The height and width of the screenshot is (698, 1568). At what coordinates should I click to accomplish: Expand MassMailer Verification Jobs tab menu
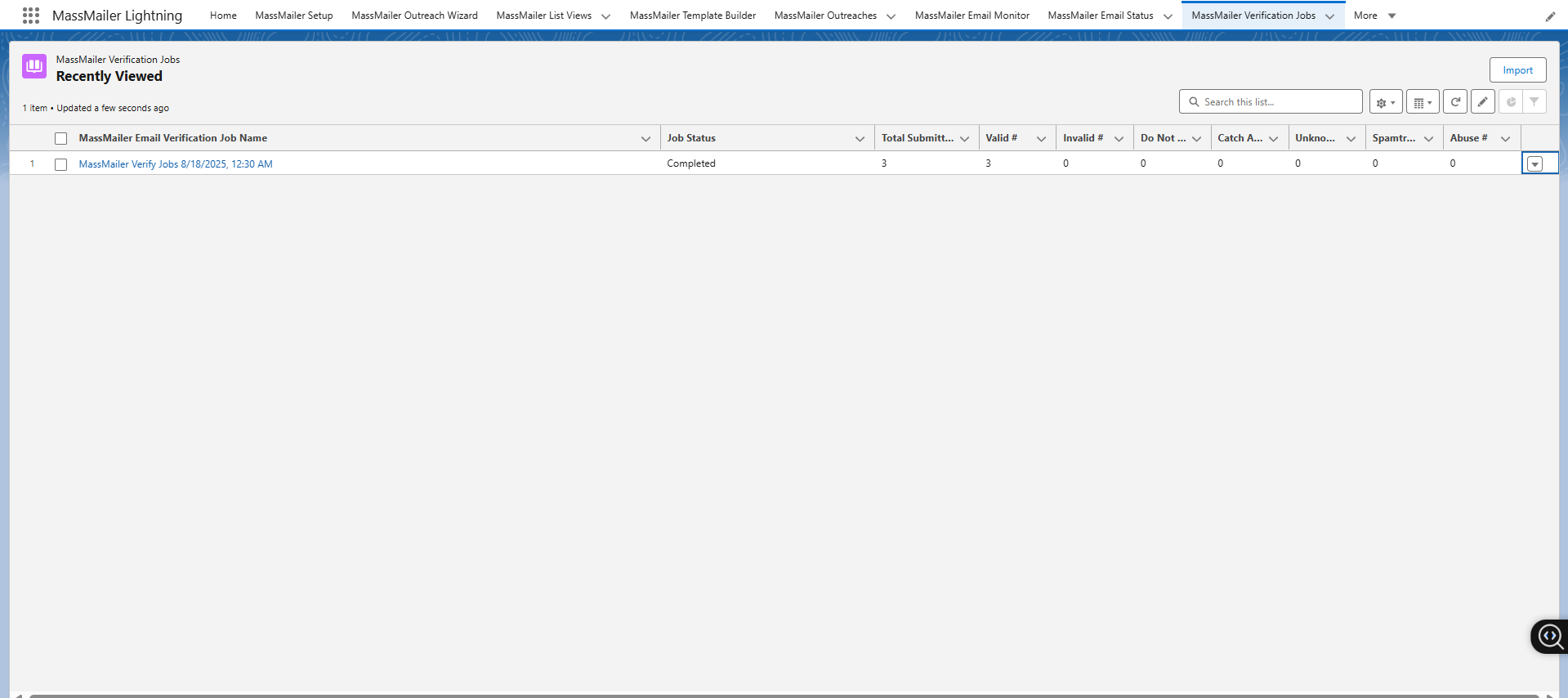tap(1329, 16)
